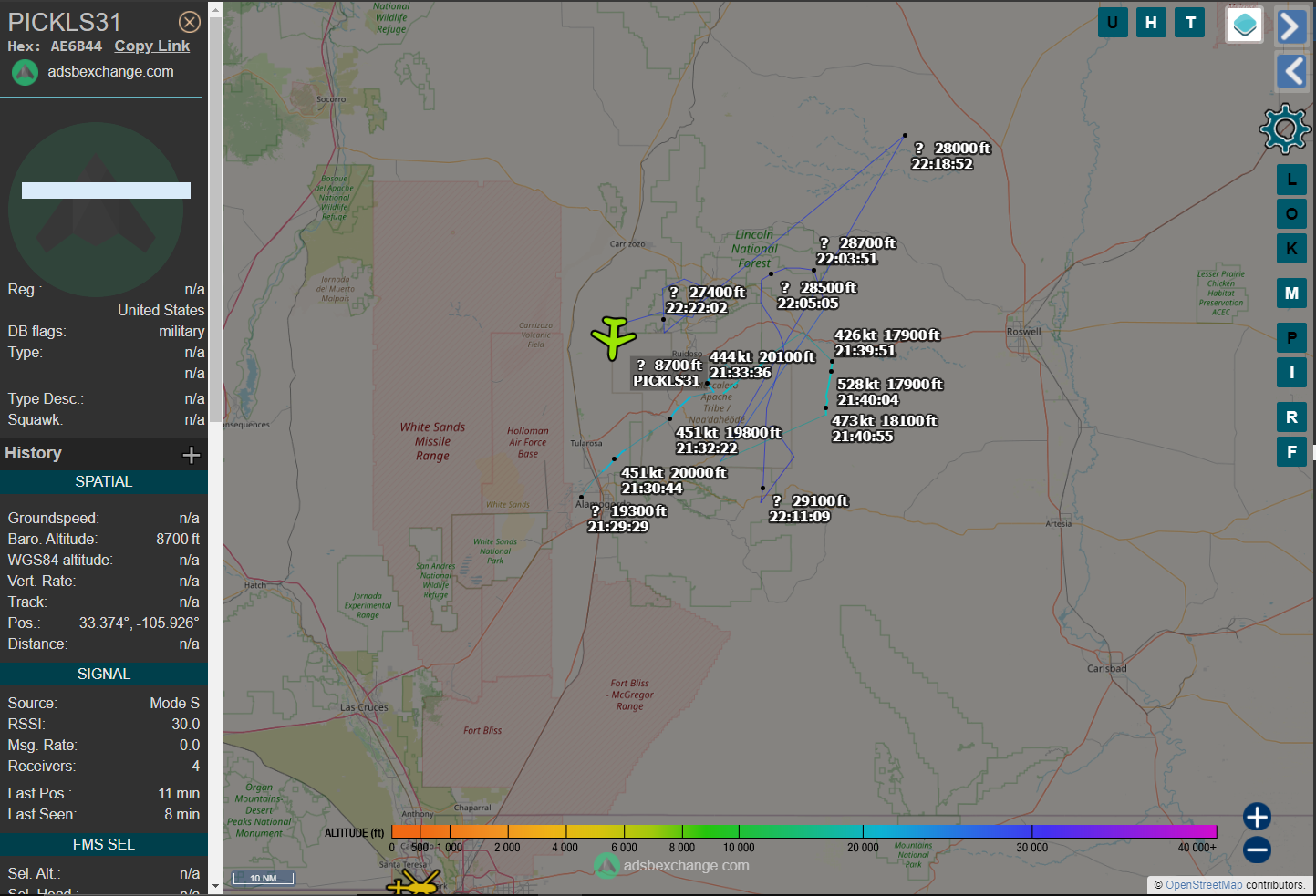
Task: Click the Last Pos. 11 min value
Action: (x=179, y=793)
